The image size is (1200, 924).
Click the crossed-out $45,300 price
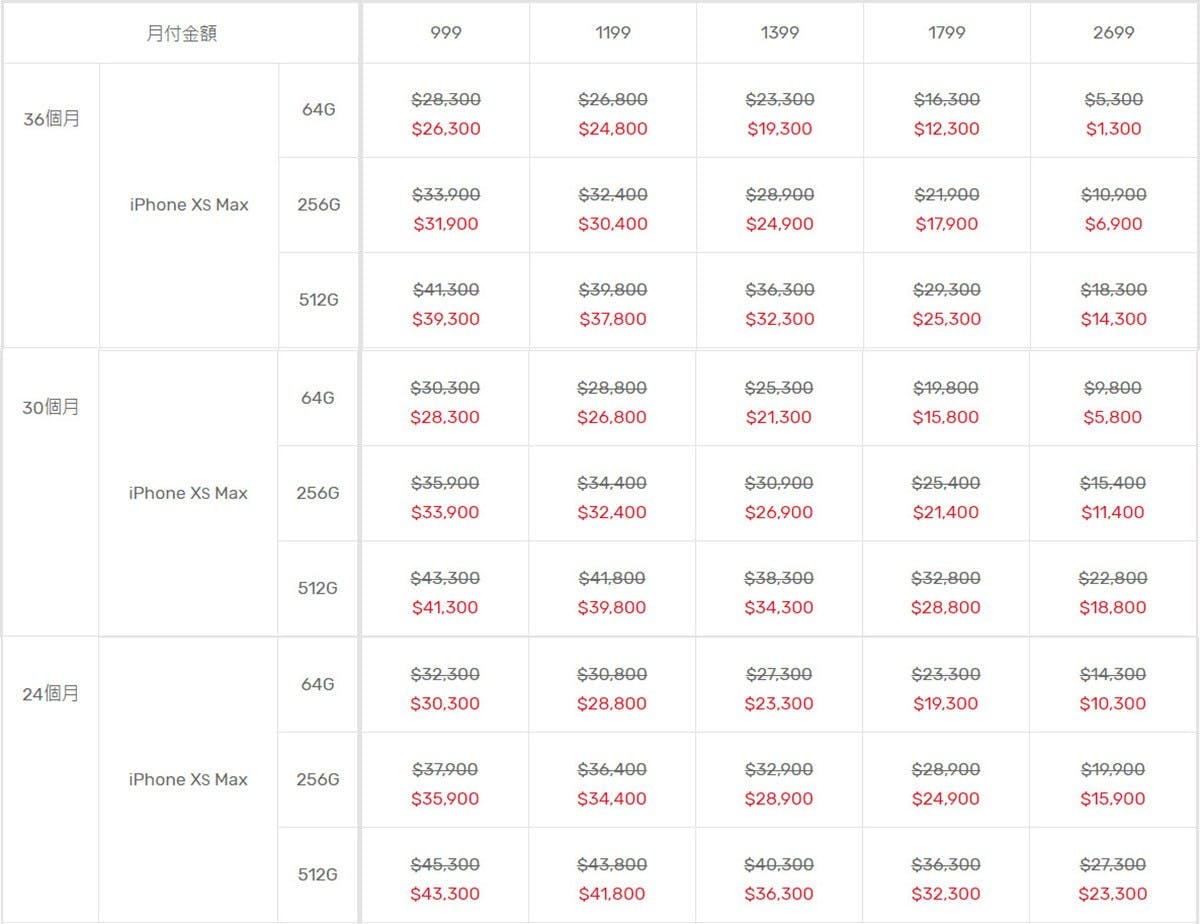[446, 864]
